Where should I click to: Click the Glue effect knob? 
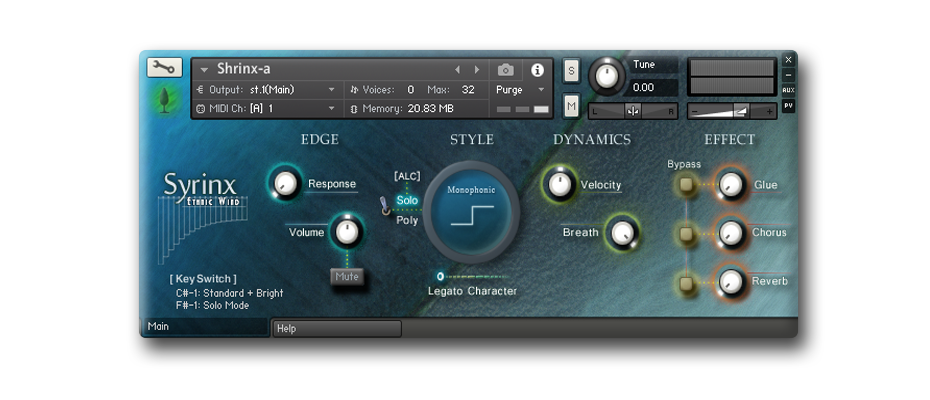[731, 185]
